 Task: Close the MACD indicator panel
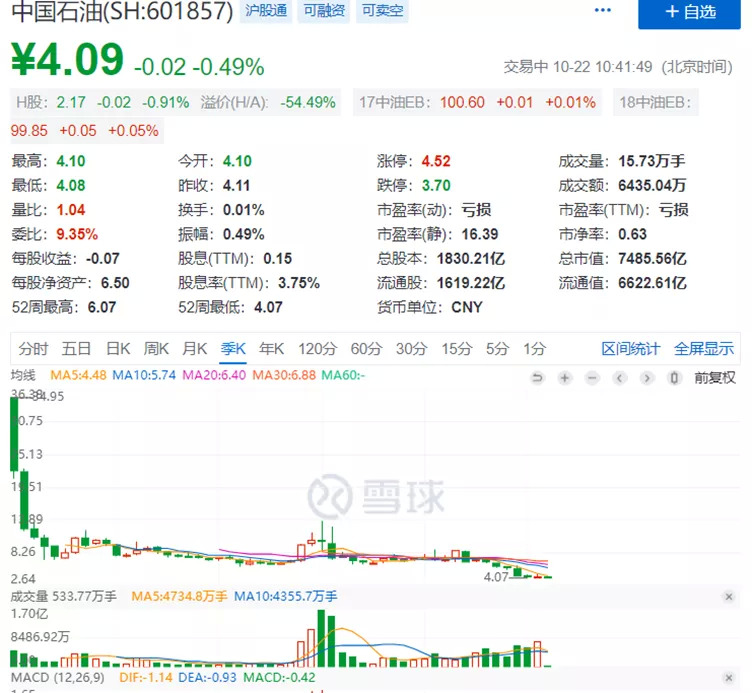[728, 678]
